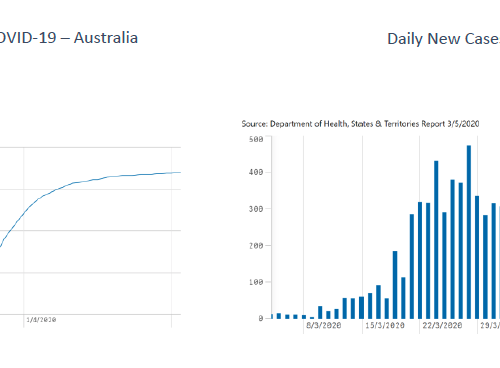The height and width of the screenshot is (368, 500).
Task: Click the 1/4/2020 date label on line chart
Action: click(x=41, y=320)
